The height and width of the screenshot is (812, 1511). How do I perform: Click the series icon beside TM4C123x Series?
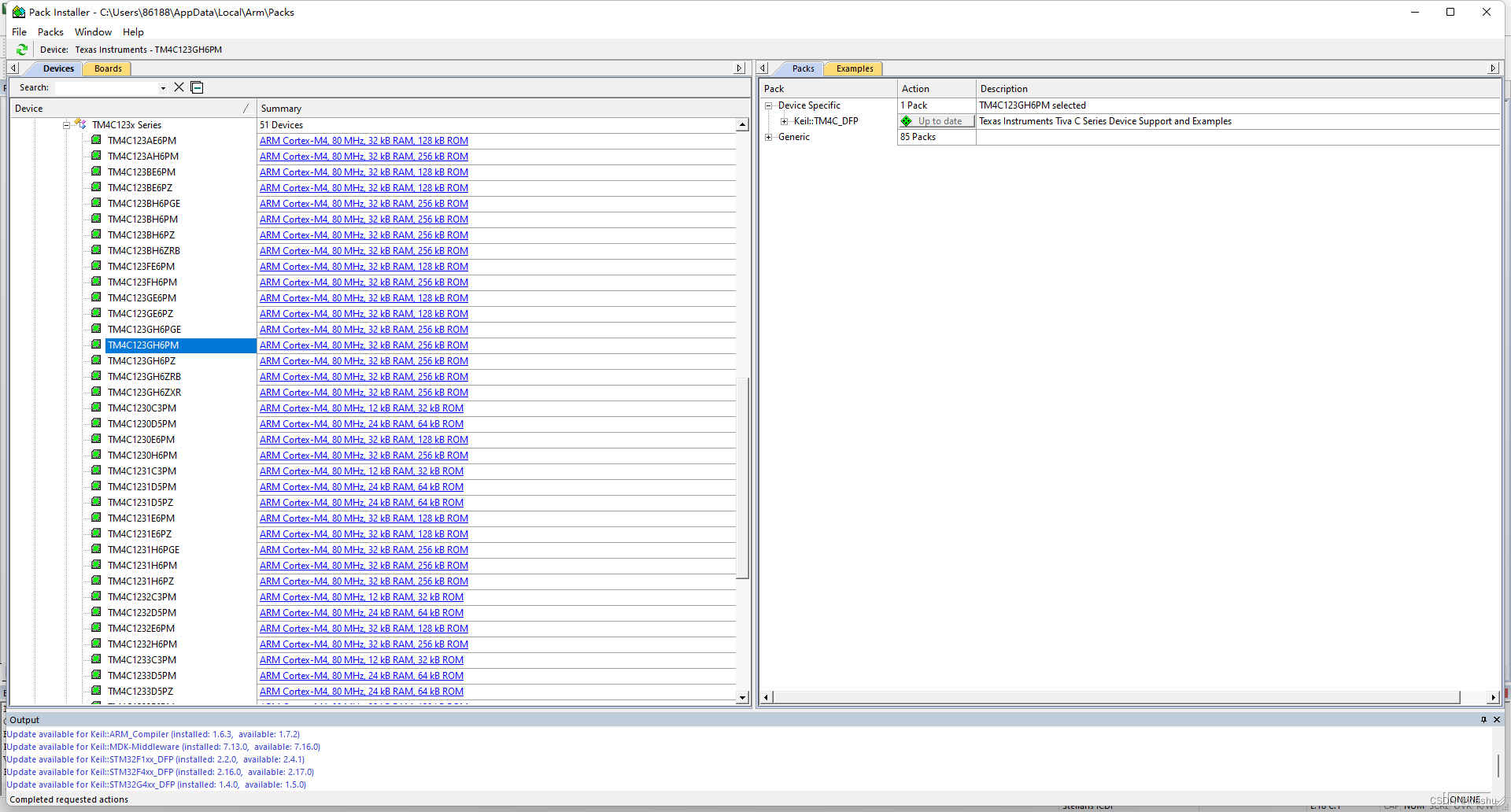(79, 124)
